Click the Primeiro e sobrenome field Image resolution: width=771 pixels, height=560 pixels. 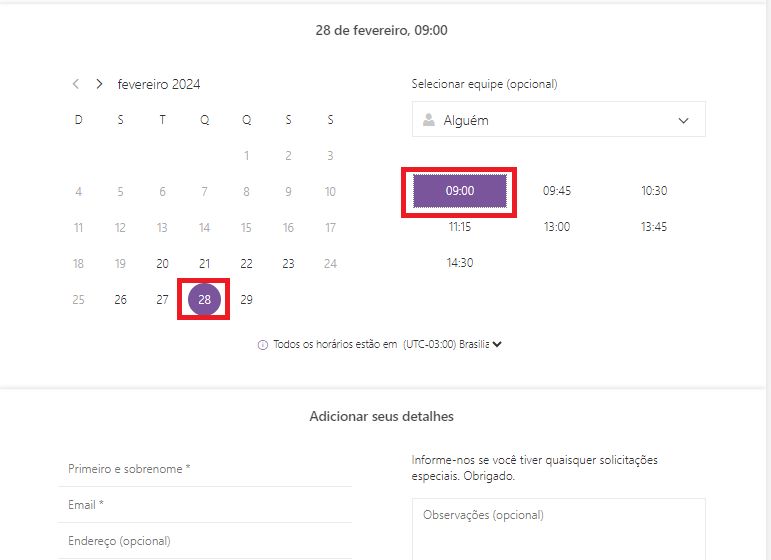tap(205, 469)
